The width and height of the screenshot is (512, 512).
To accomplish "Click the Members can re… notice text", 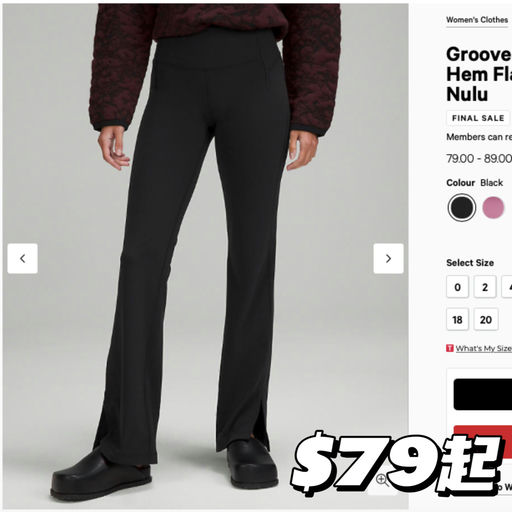I will point(479,137).
